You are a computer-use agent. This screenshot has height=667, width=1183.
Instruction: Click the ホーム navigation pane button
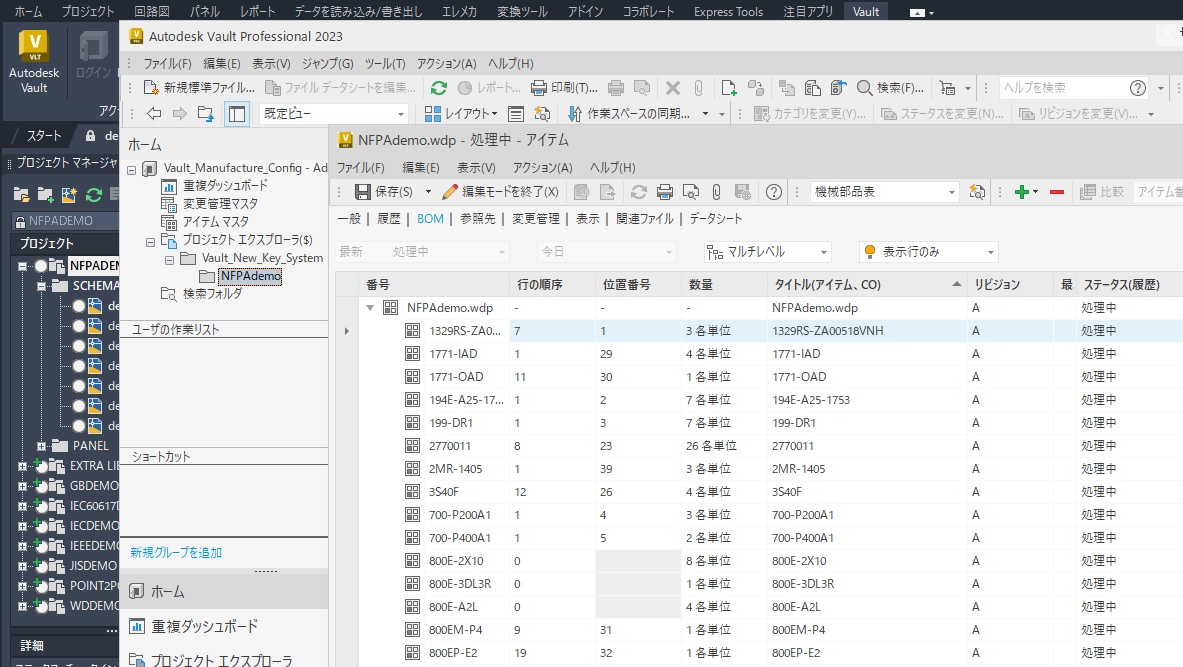point(223,592)
